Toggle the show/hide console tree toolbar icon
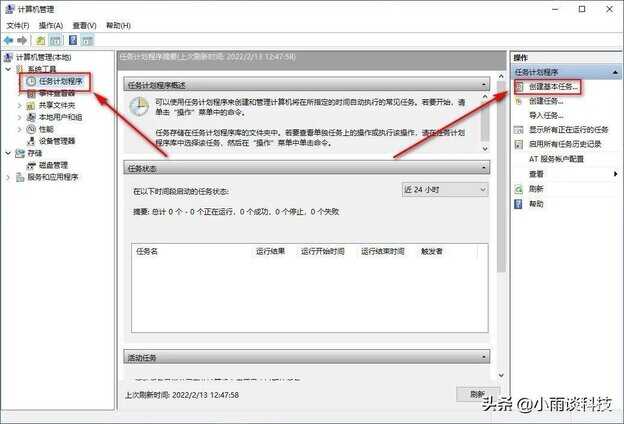This screenshot has width=624, height=424. click(x=56, y=40)
